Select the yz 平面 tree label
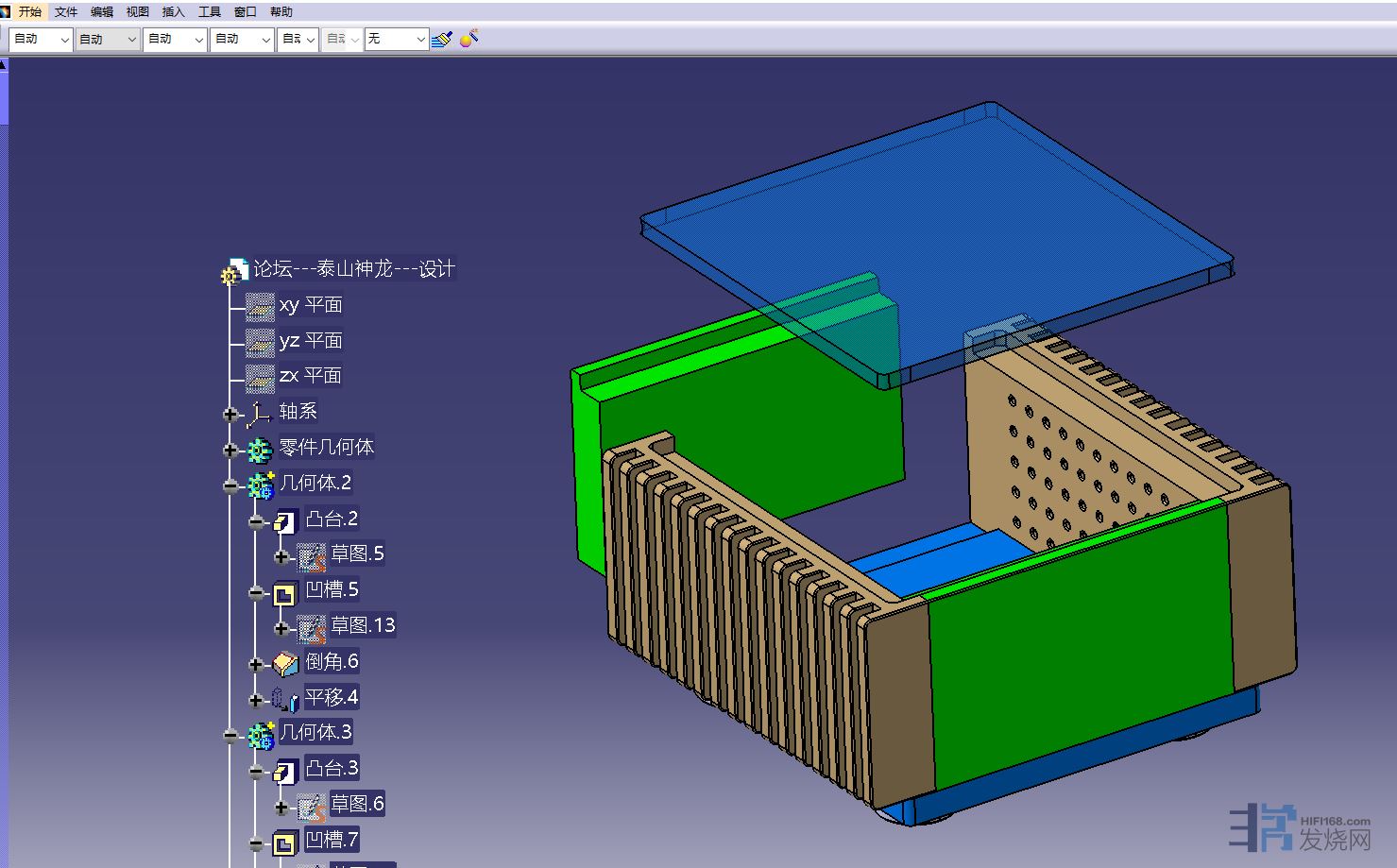1397x868 pixels. coord(311,340)
